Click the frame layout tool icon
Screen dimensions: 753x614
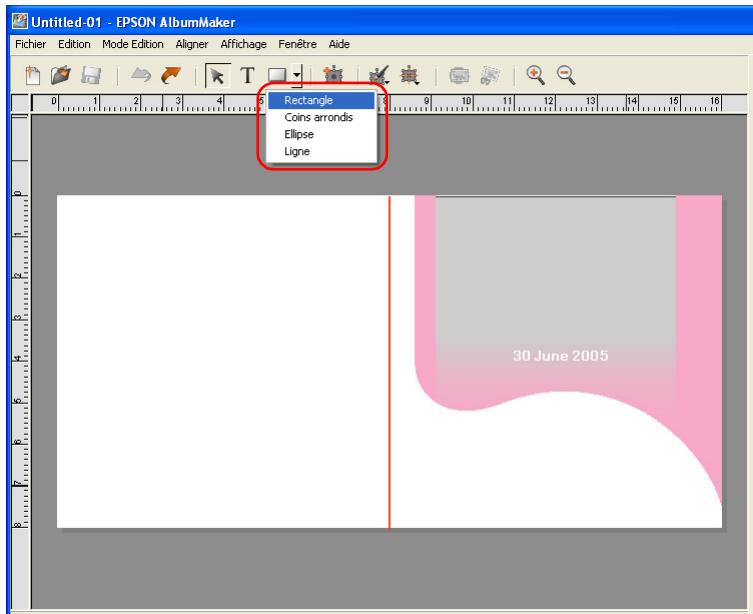pyautogui.click(x=410, y=75)
